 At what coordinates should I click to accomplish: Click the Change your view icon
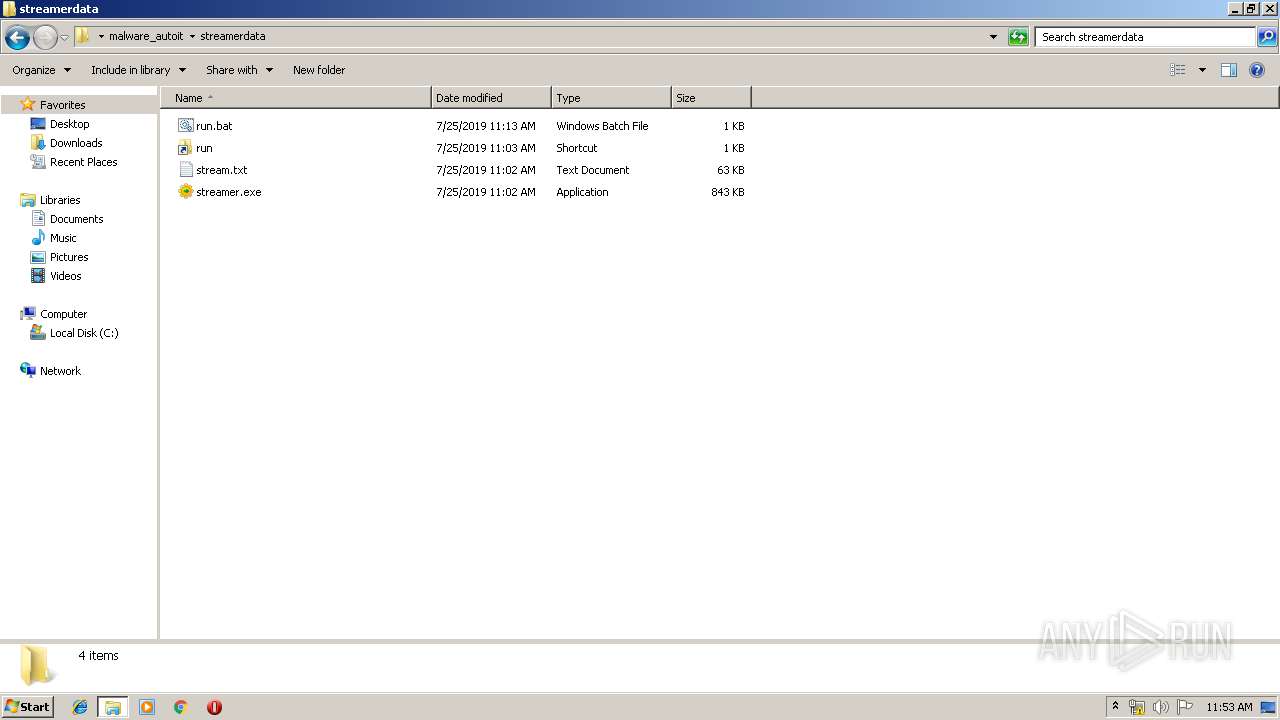coord(1178,70)
